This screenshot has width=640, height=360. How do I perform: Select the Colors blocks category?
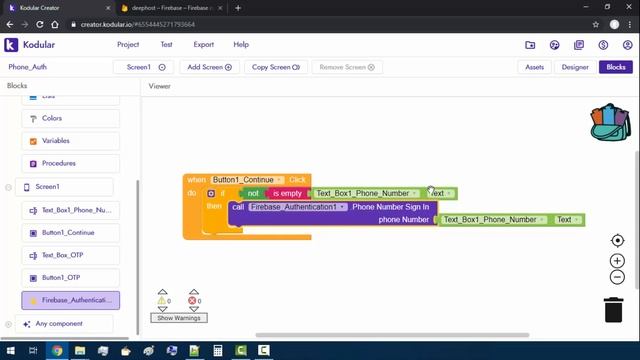point(71,118)
